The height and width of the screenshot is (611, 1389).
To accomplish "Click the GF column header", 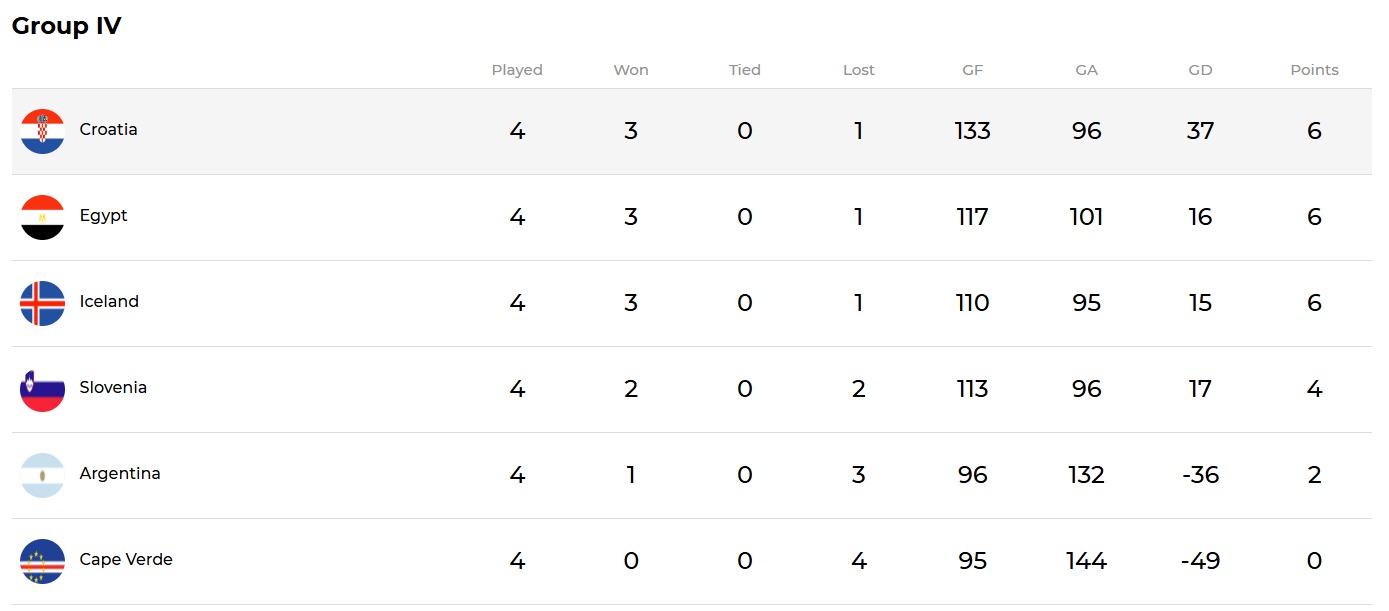I will (972, 70).
